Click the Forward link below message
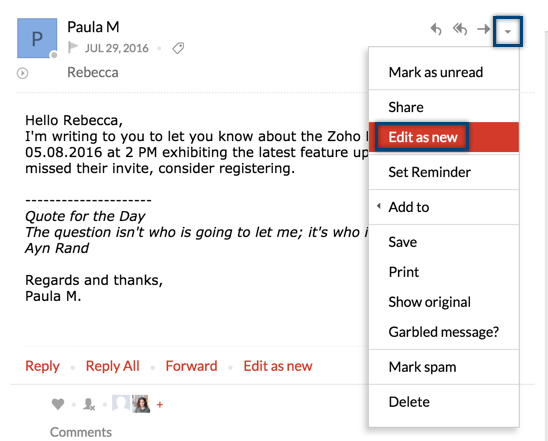Viewport: 548px width, 441px height. point(191,366)
